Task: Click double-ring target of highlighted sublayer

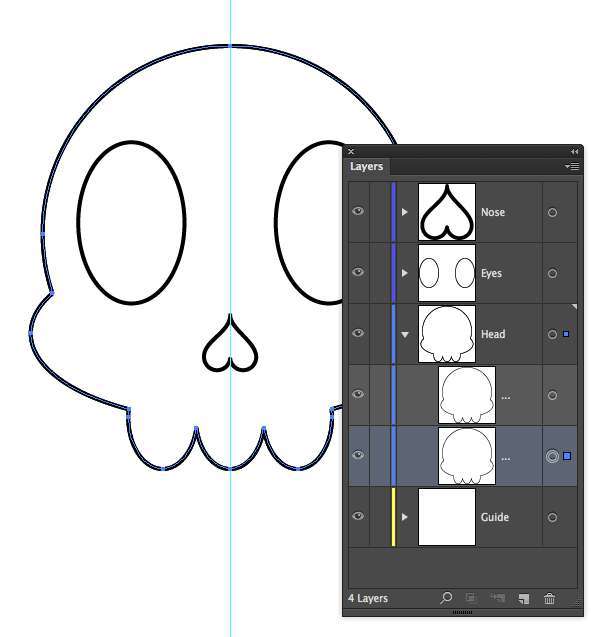Action: [552, 456]
